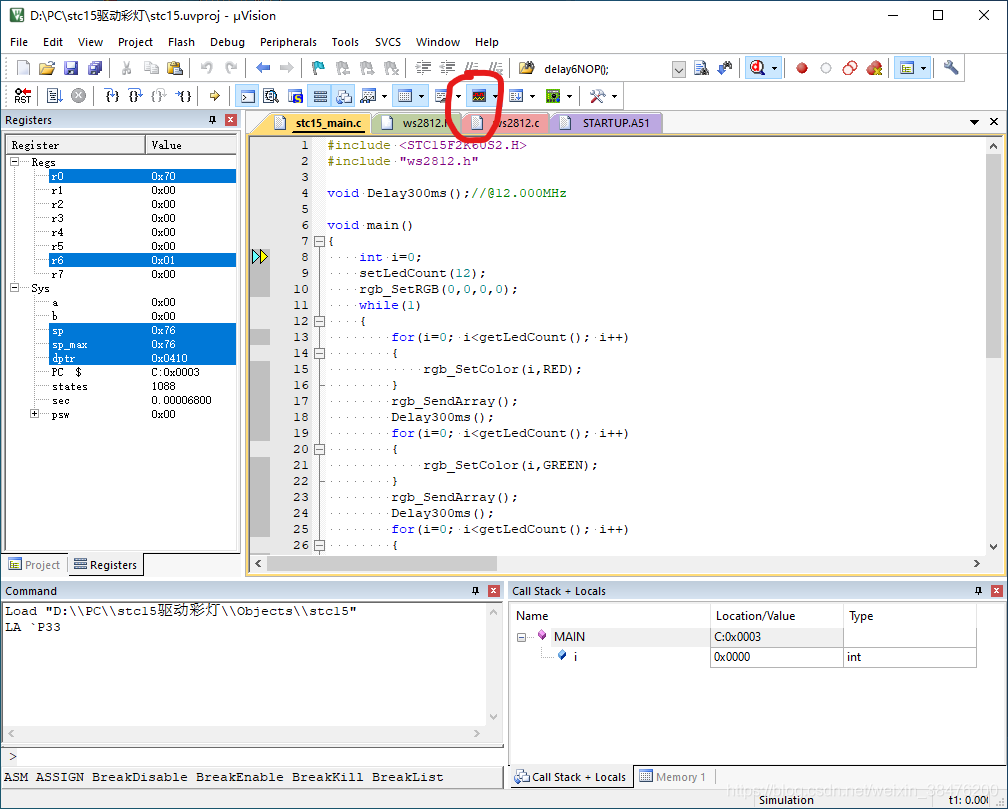Image resolution: width=1008 pixels, height=809 pixels.
Task: Reset the CPU with RST button
Action: (x=23, y=96)
